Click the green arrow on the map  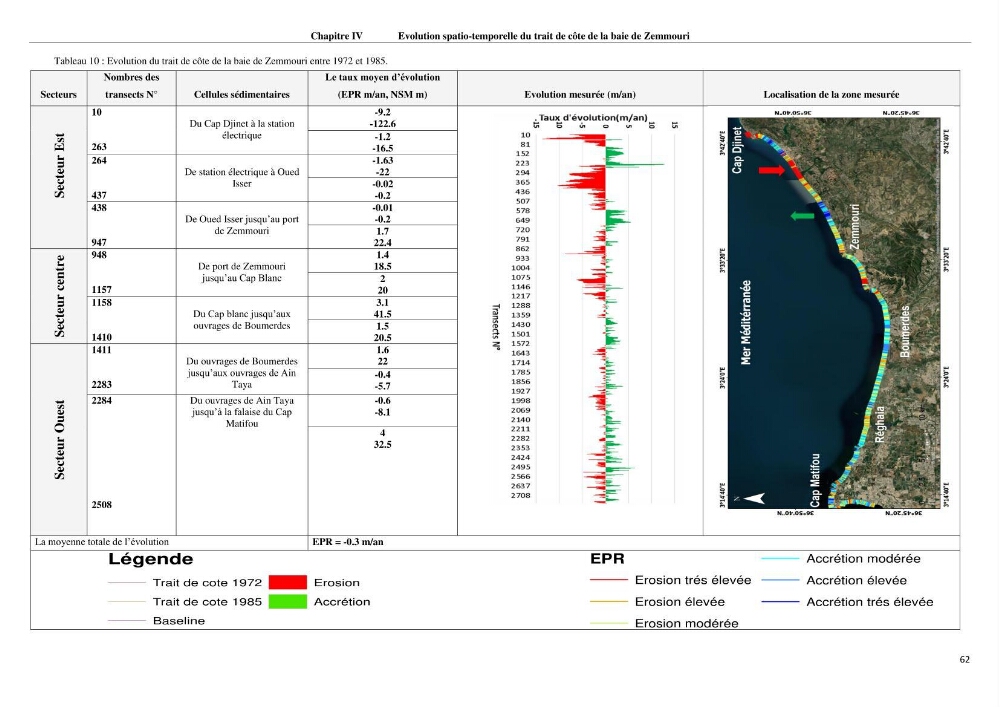(x=802, y=216)
